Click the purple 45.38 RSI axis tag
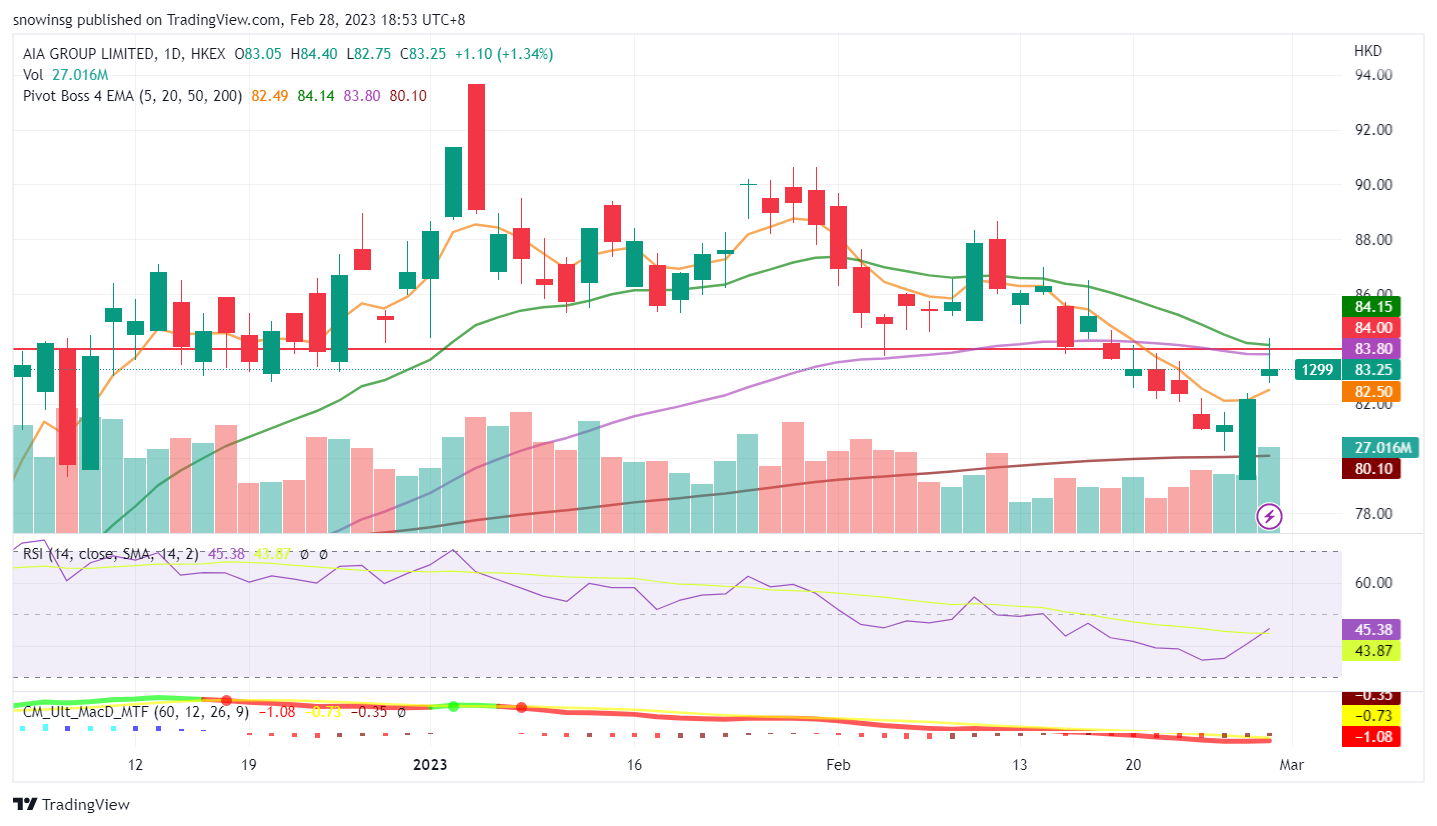Image resolution: width=1437 pixels, height=826 pixels. 1373,629
